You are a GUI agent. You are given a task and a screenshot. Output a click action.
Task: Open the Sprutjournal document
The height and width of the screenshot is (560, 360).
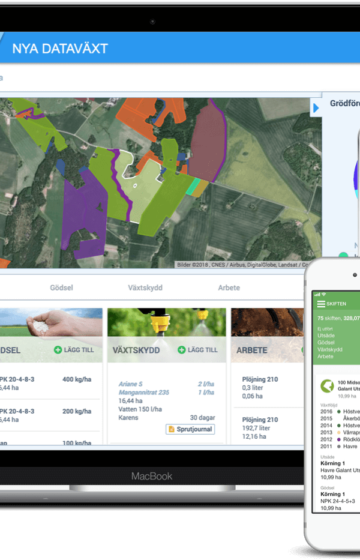[190, 429]
